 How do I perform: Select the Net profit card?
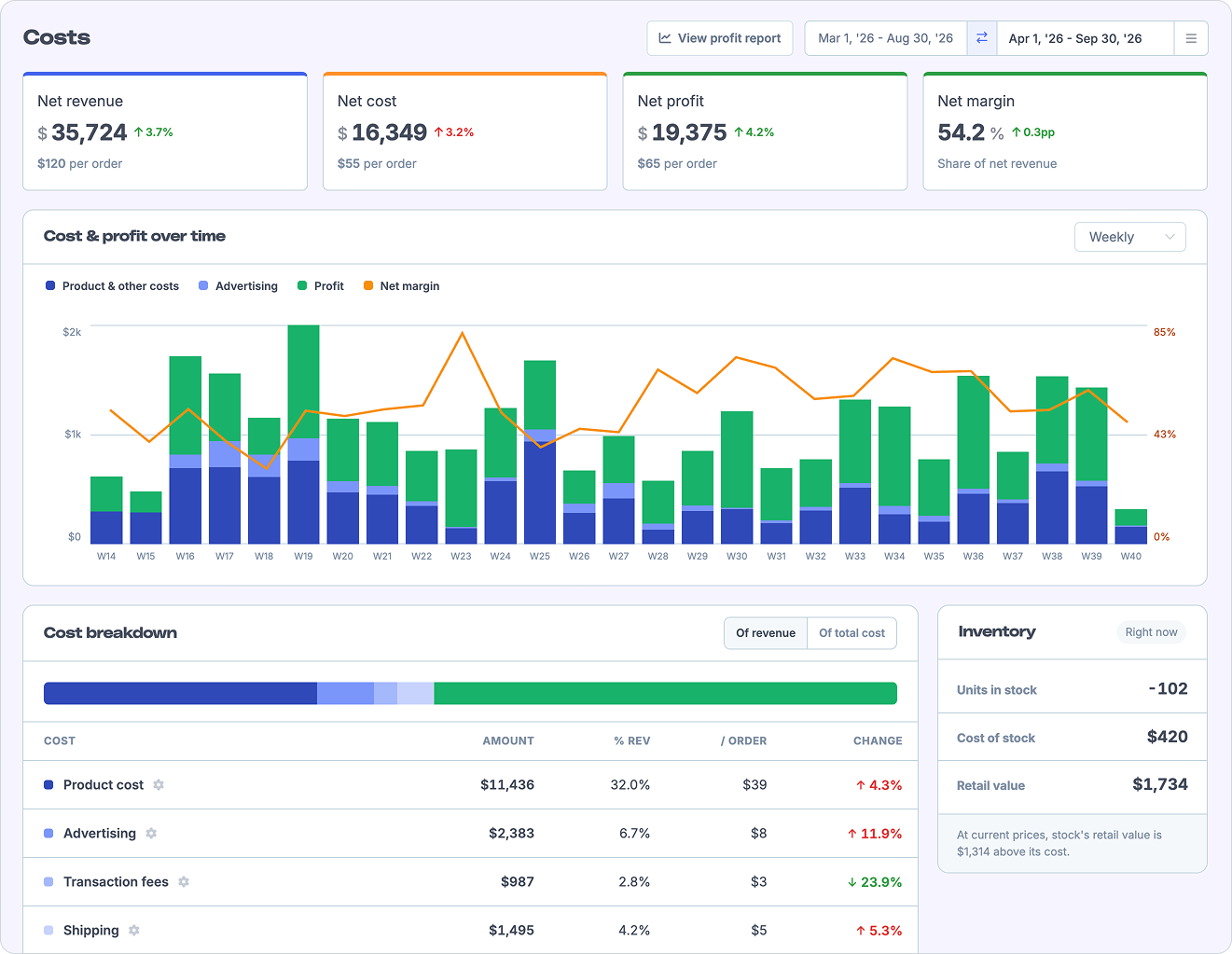coord(765,131)
